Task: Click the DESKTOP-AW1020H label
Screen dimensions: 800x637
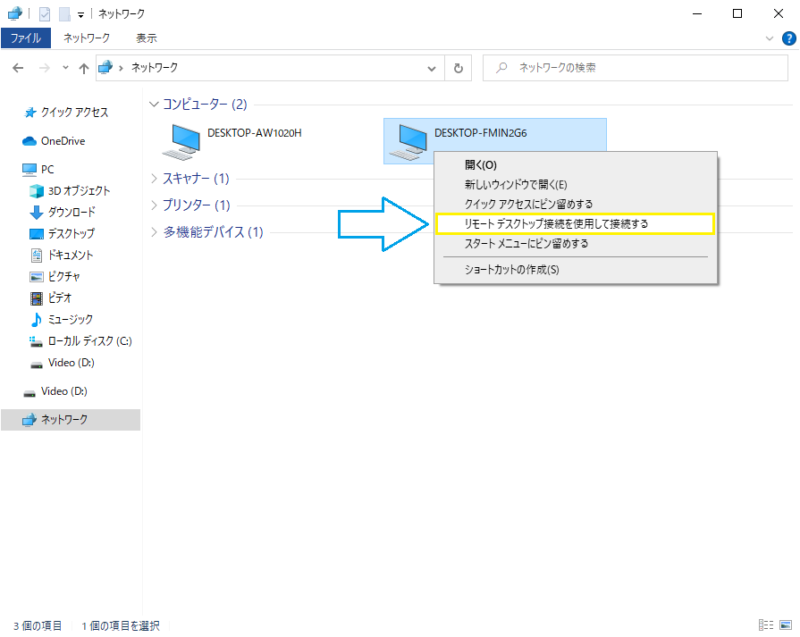Action: coord(255,133)
